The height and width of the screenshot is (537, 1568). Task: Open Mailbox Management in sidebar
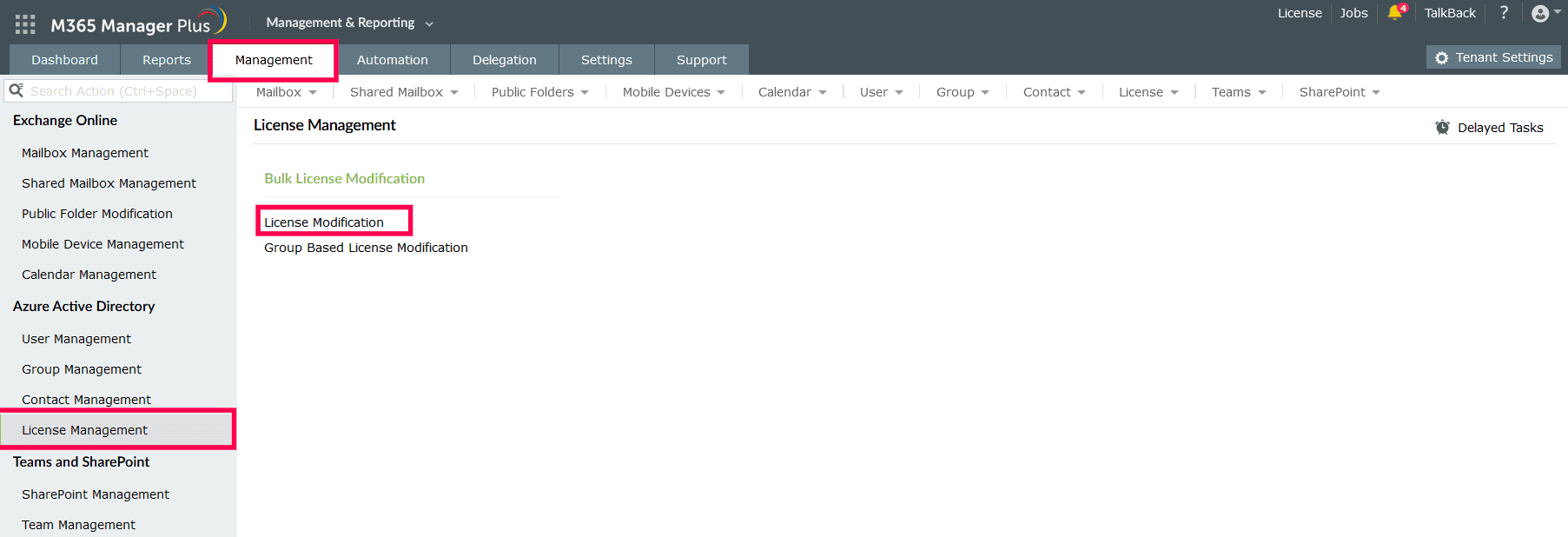click(x=85, y=153)
